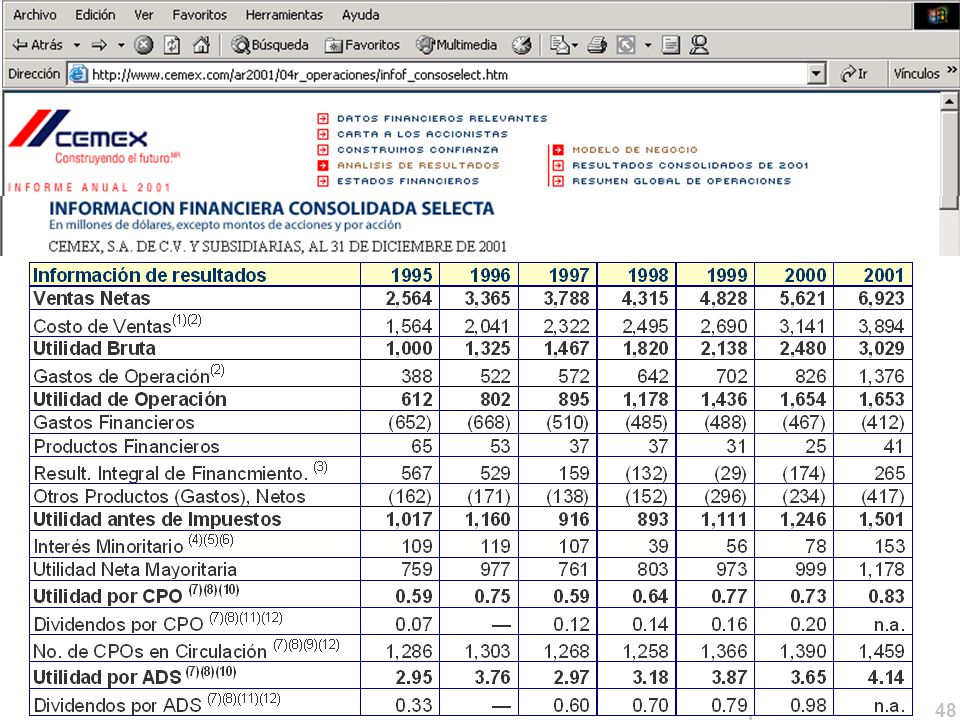The width and height of the screenshot is (960, 720).
Task: Expand the Vínculos links chevron
Action: pos(951,70)
